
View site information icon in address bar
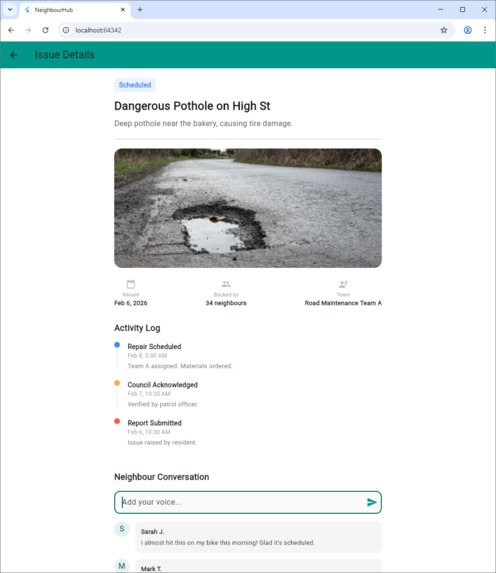click(66, 30)
